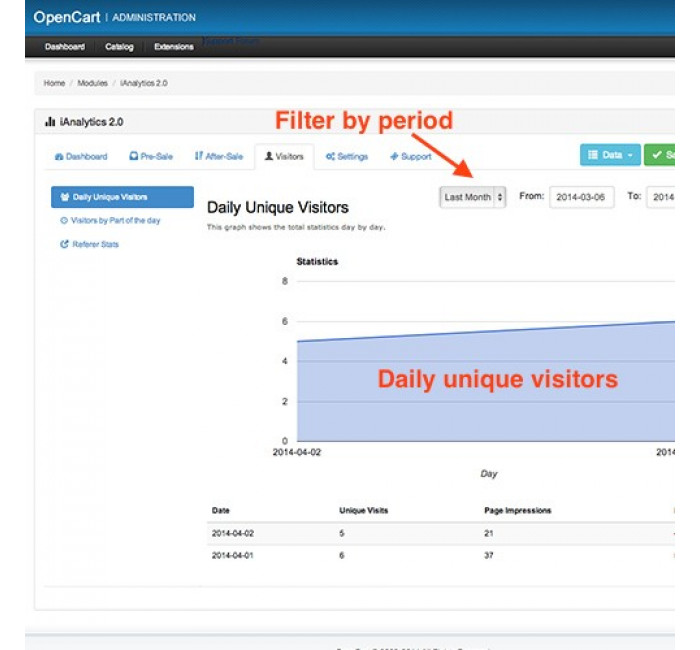Click the Settings gears icon

point(330,156)
